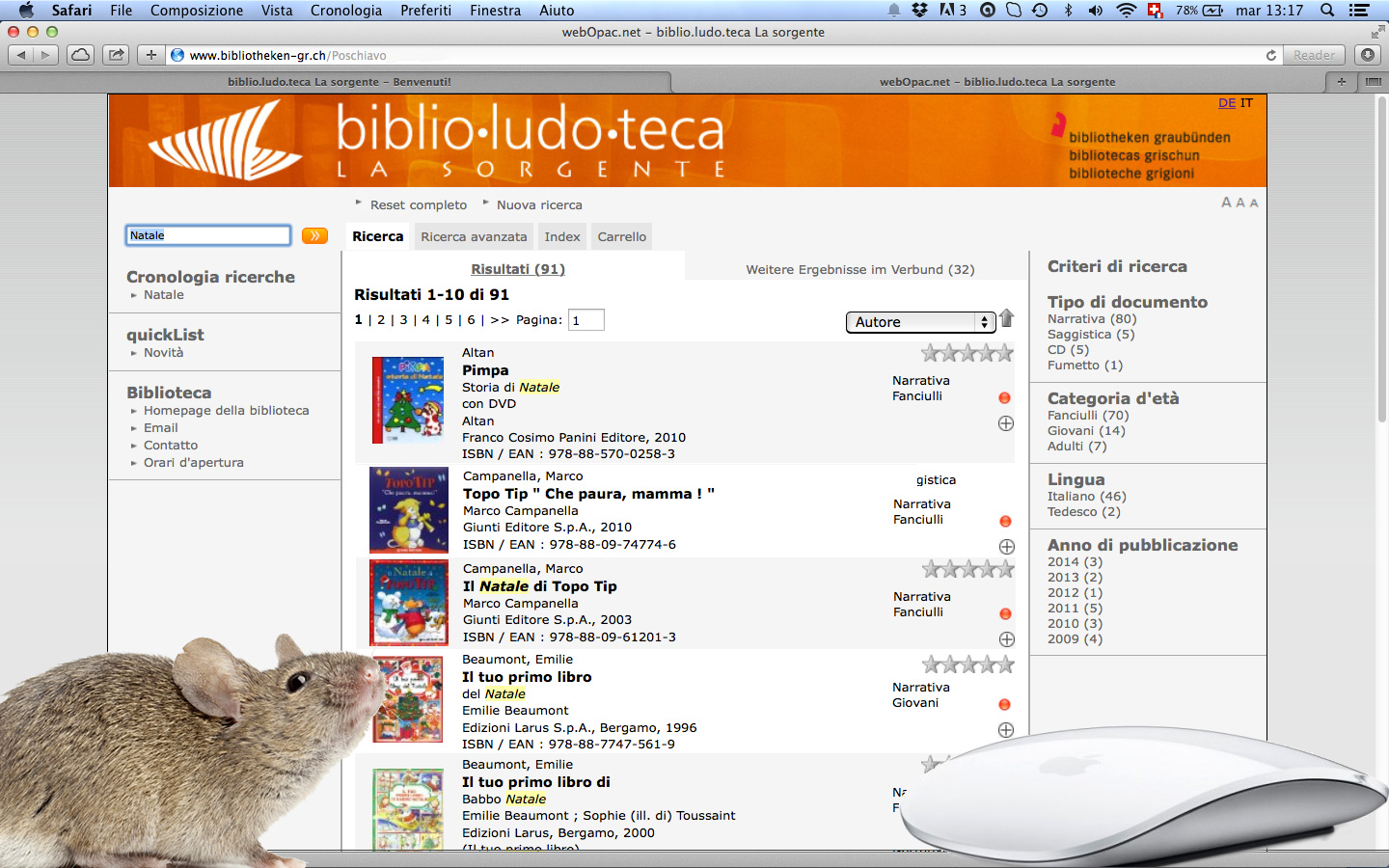Open the Carrello tab
The width and height of the screenshot is (1389, 868).
tap(622, 236)
